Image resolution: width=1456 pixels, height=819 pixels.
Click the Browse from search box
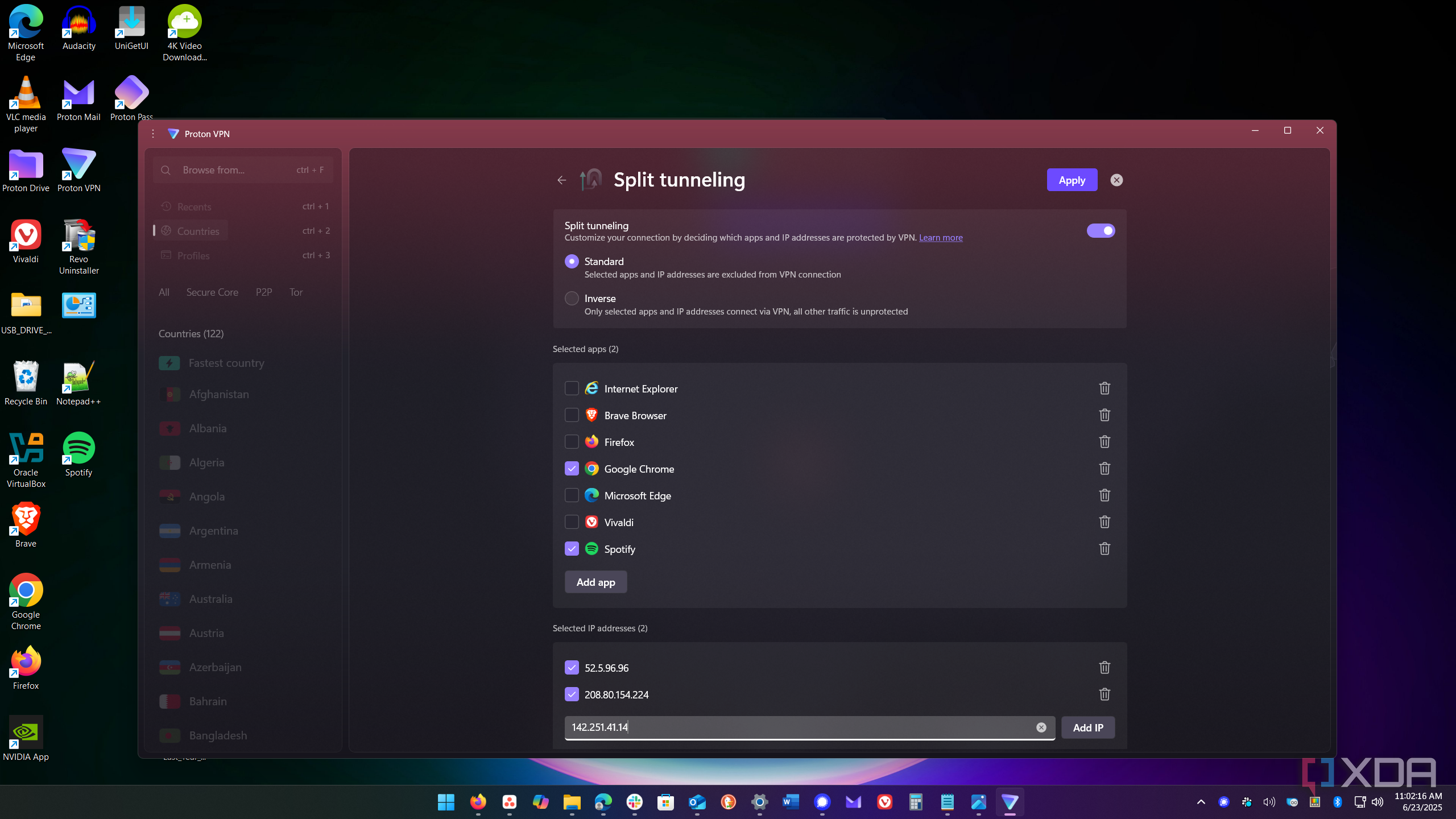point(243,170)
